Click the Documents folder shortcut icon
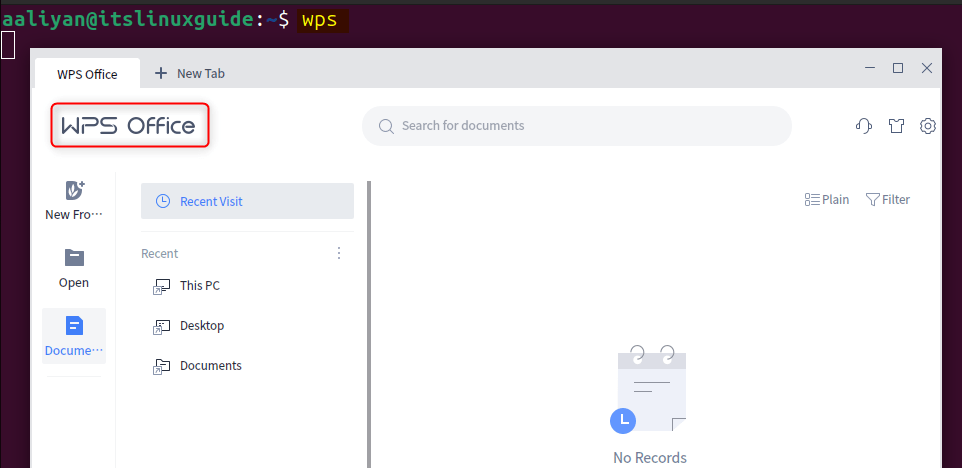 point(161,366)
